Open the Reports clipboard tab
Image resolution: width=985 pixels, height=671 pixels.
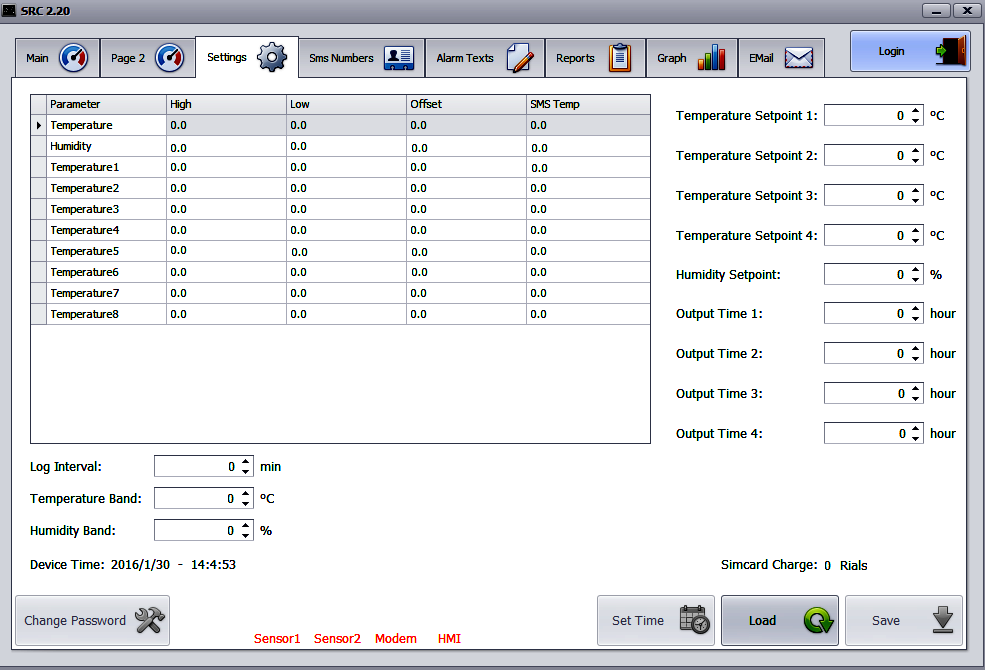[595, 58]
